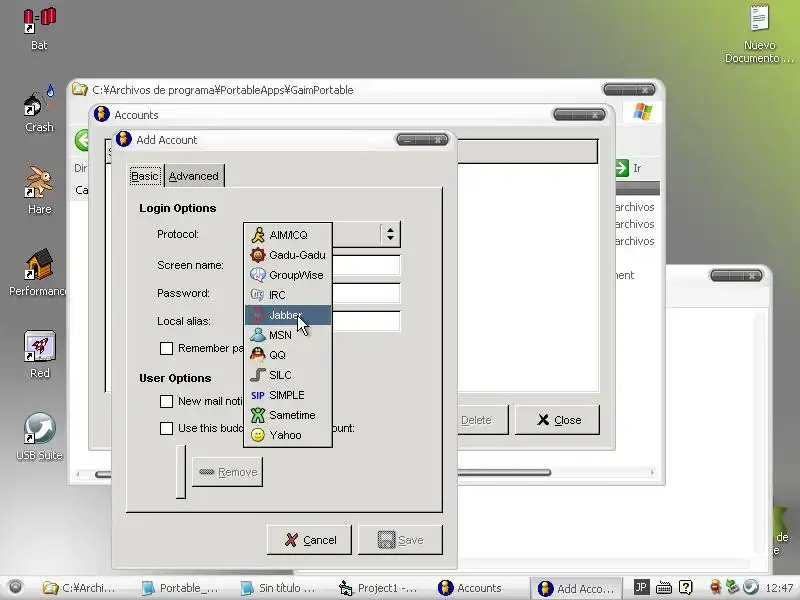Select the IRC protocol option

(x=288, y=295)
